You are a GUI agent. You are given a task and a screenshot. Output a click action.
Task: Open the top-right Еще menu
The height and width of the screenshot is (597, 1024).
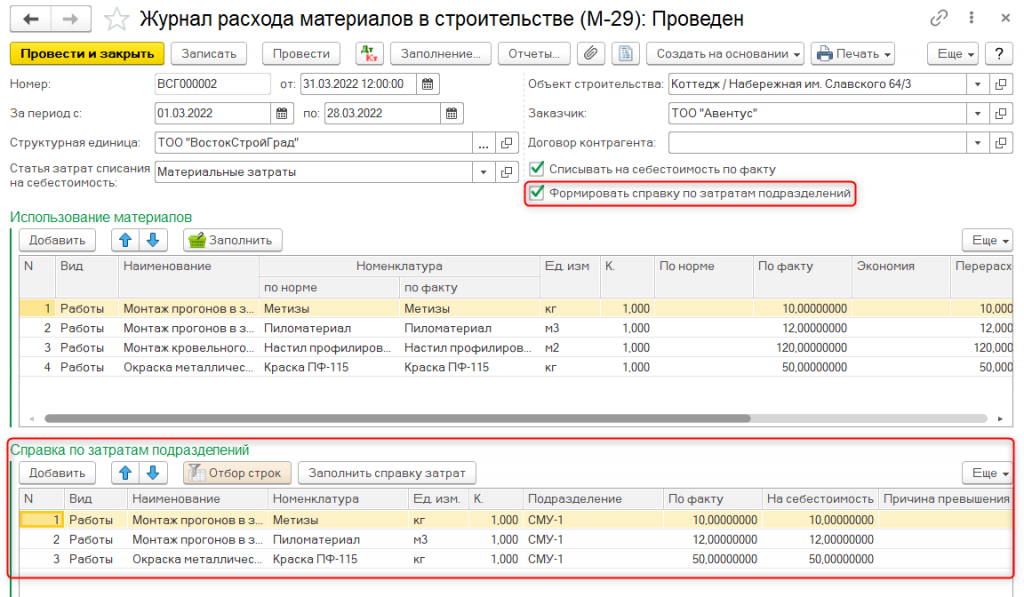coord(951,53)
